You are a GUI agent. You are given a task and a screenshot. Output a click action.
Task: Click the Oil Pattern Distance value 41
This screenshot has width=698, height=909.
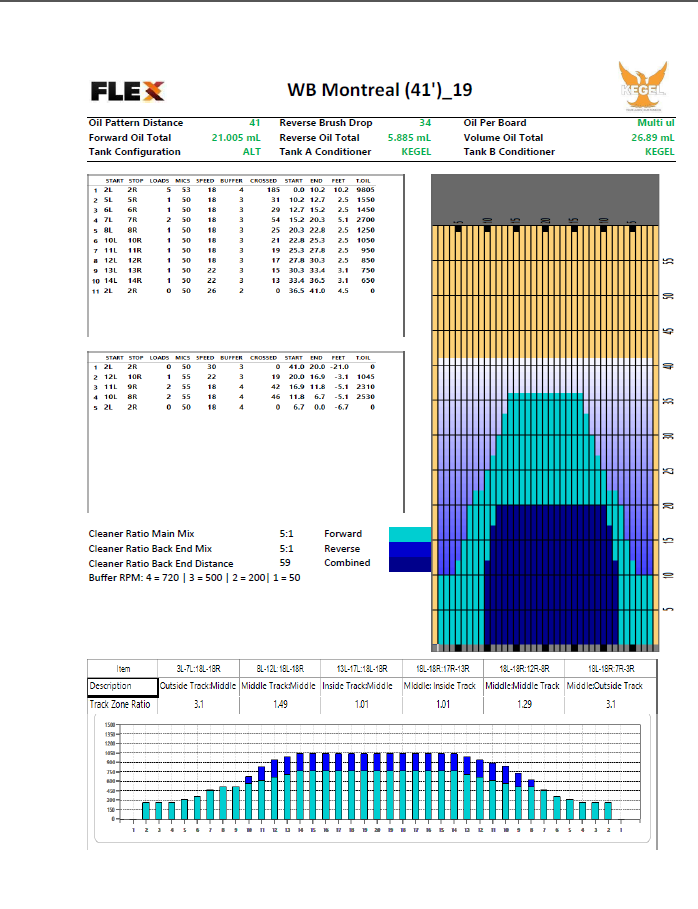(254, 123)
